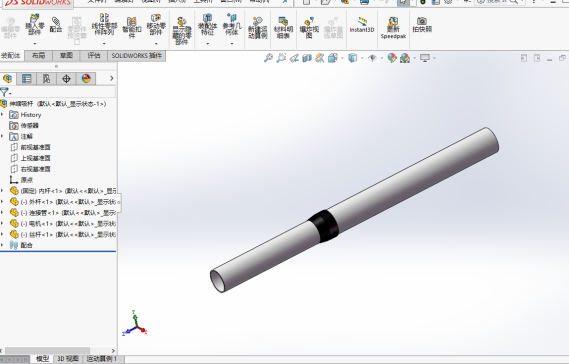569x364 pixels.
Task: Open dropdown arrow next to View Orientation
Action: point(342,58)
